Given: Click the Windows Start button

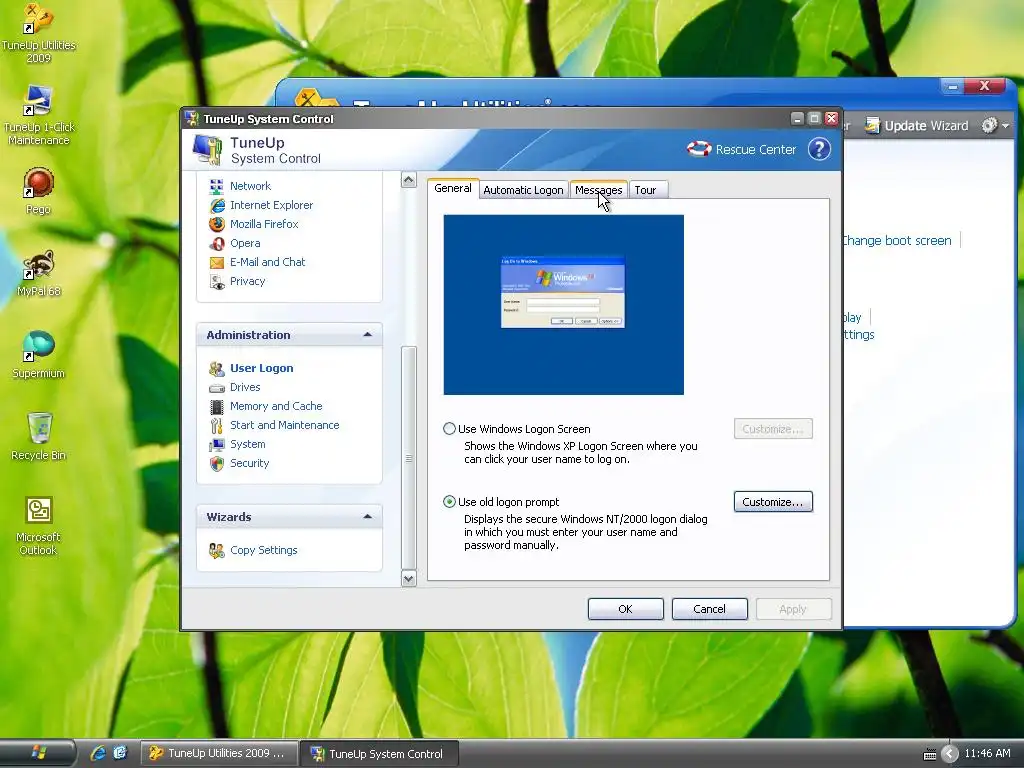Looking at the screenshot, I should pyautogui.click(x=38, y=753).
